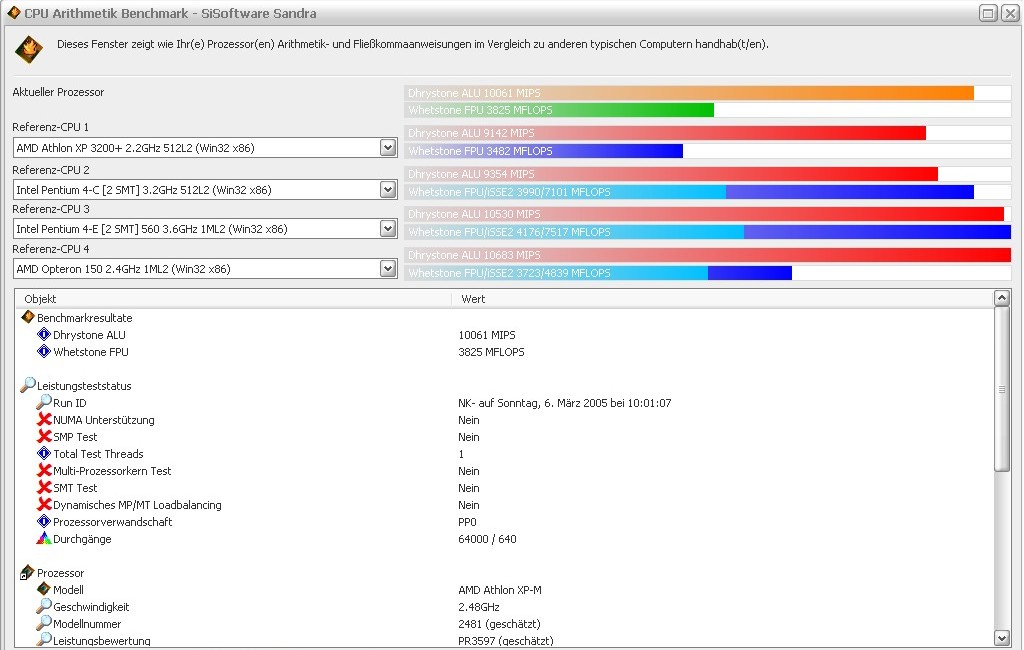Click the value 10061 MIPS in the list

(x=487, y=335)
